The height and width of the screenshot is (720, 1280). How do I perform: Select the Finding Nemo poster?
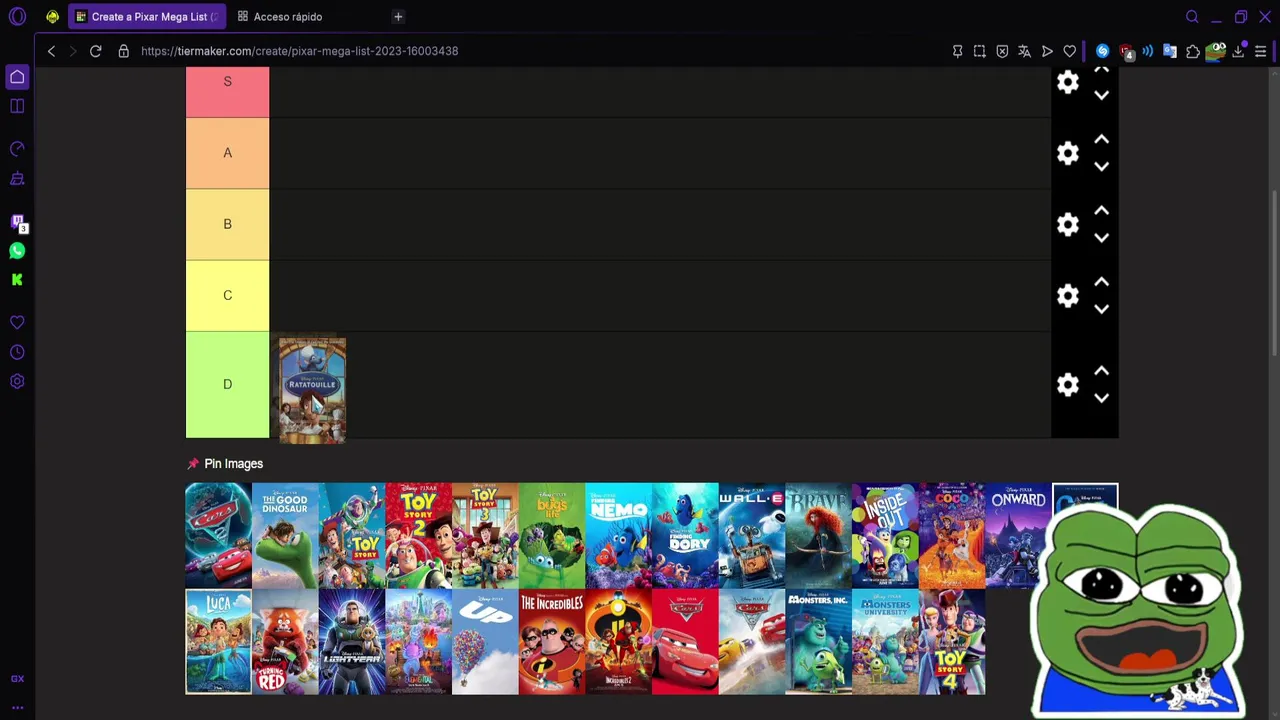618,535
